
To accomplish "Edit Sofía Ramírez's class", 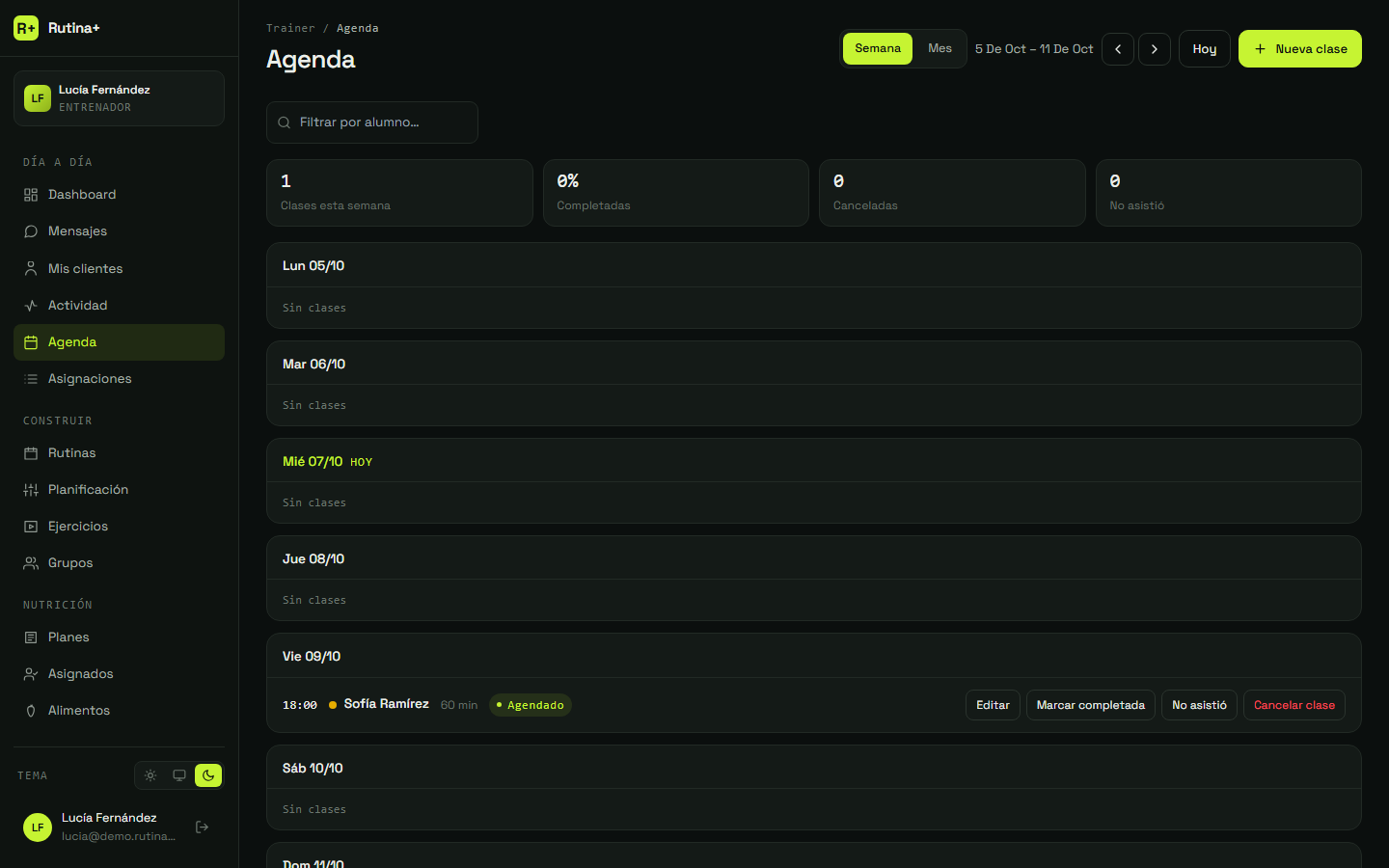I will [993, 705].
